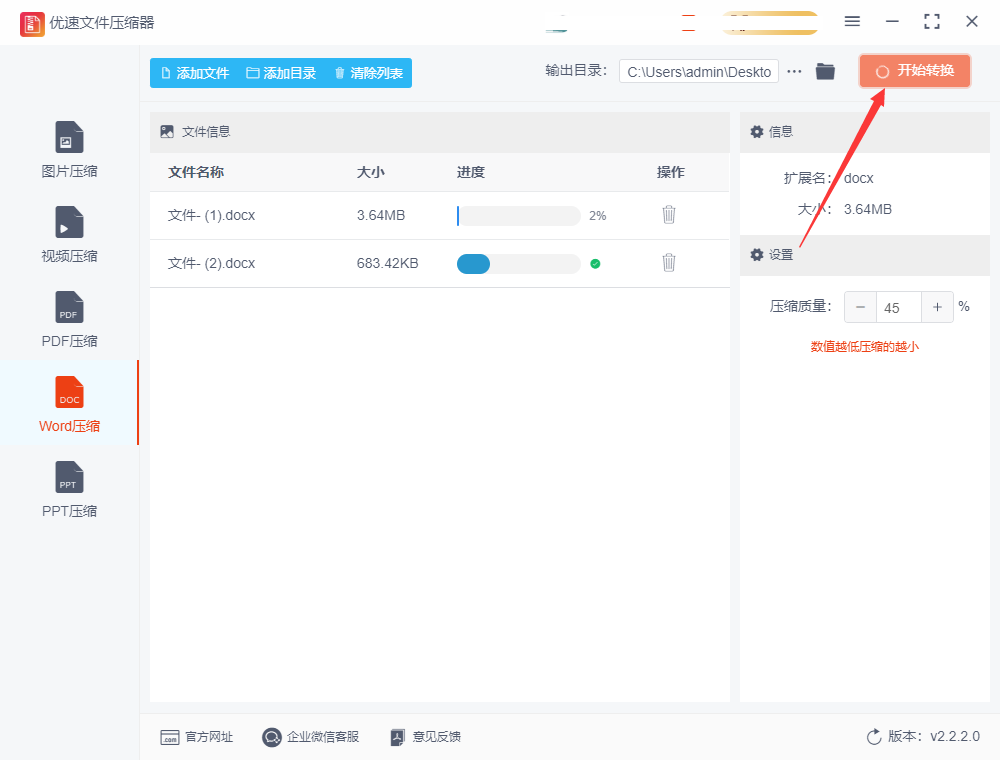1000x760 pixels.
Task: Open the hamburger menu in title bar
Action: click(852, 22)
